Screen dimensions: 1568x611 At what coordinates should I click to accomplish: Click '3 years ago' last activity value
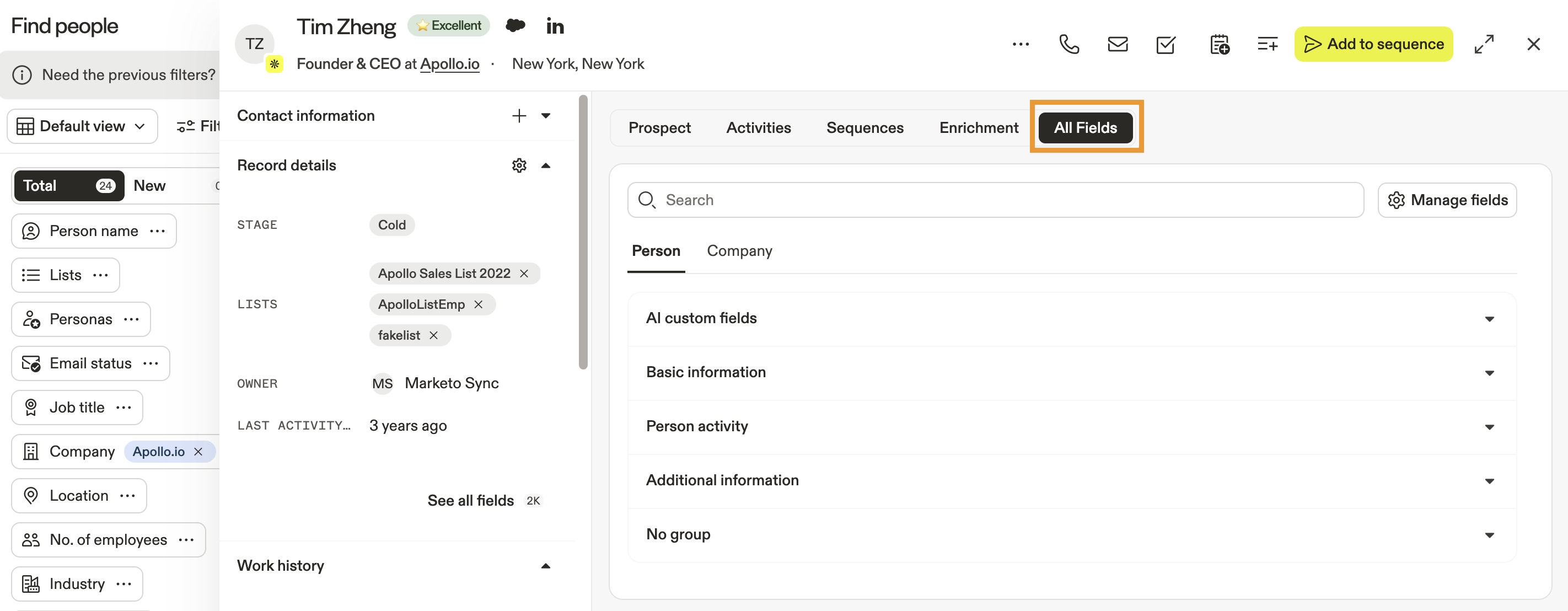coord(408,426)
